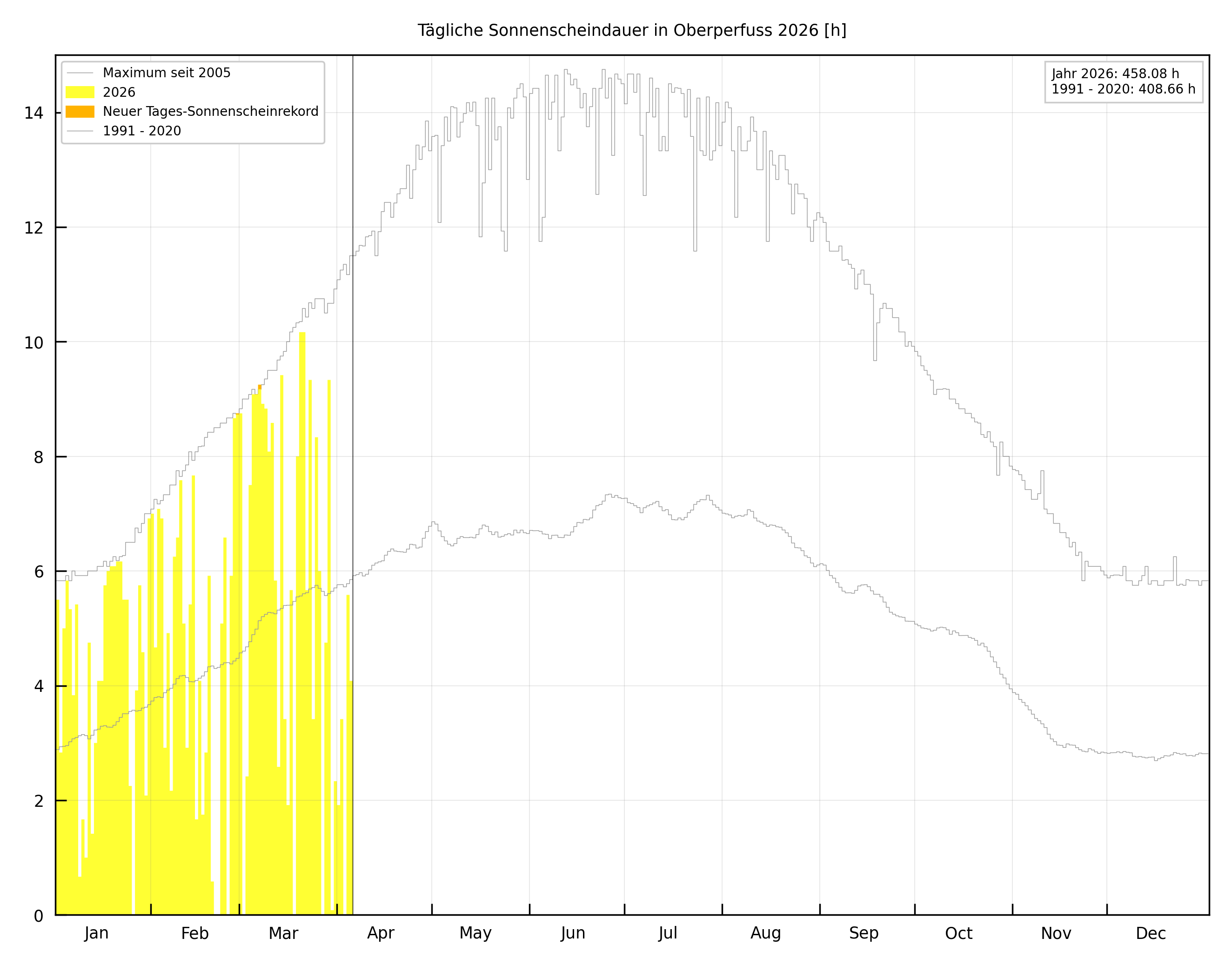The height and width of the screenshot is (965, 1232).
Task: Click the 'Jahr 2026: 458.08 h' annotation
Action: click(1115, 74)
